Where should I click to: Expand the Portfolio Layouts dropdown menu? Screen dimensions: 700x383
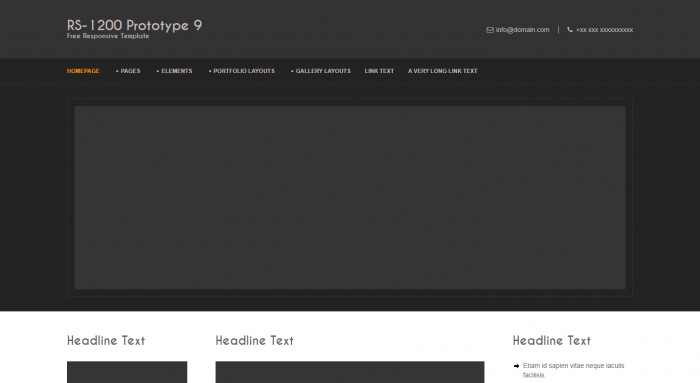click(x=242, y=71)
